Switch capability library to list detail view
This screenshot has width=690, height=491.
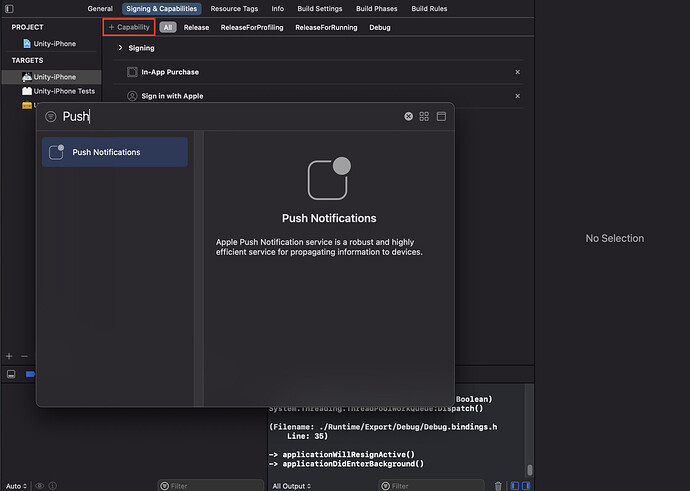(x=441, y=116)
